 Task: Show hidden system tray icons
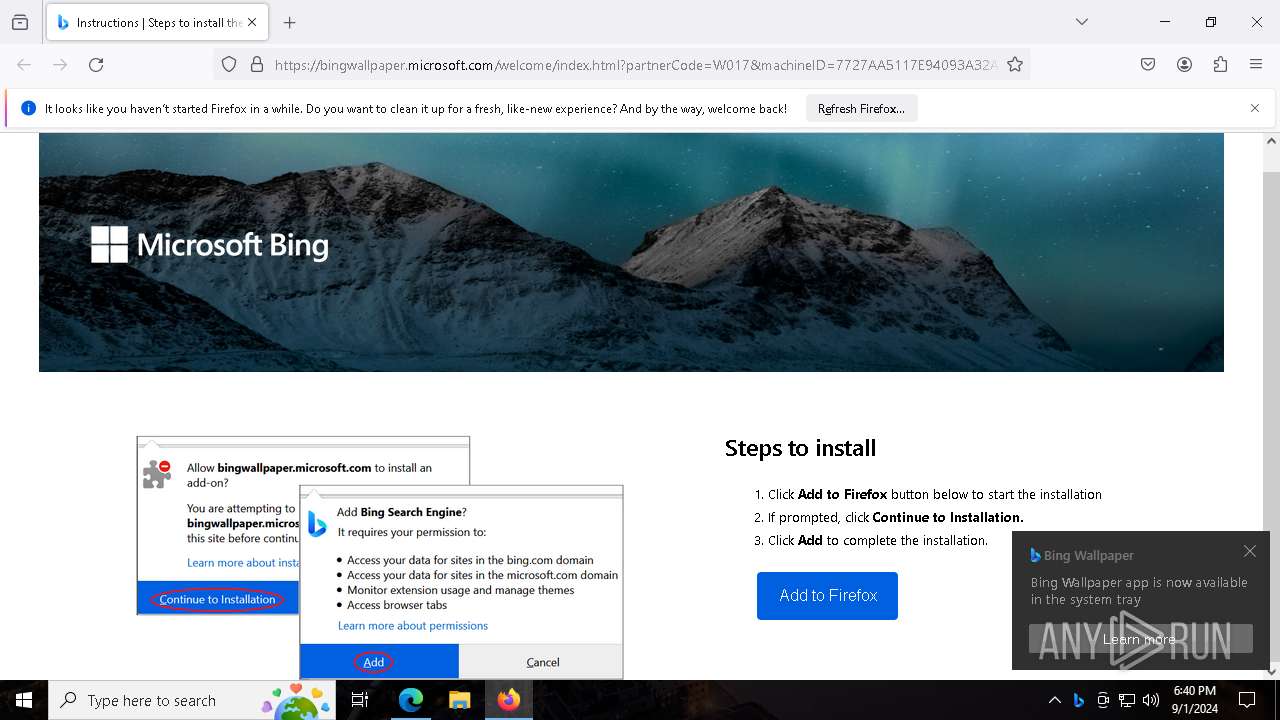click(1054, 700)
